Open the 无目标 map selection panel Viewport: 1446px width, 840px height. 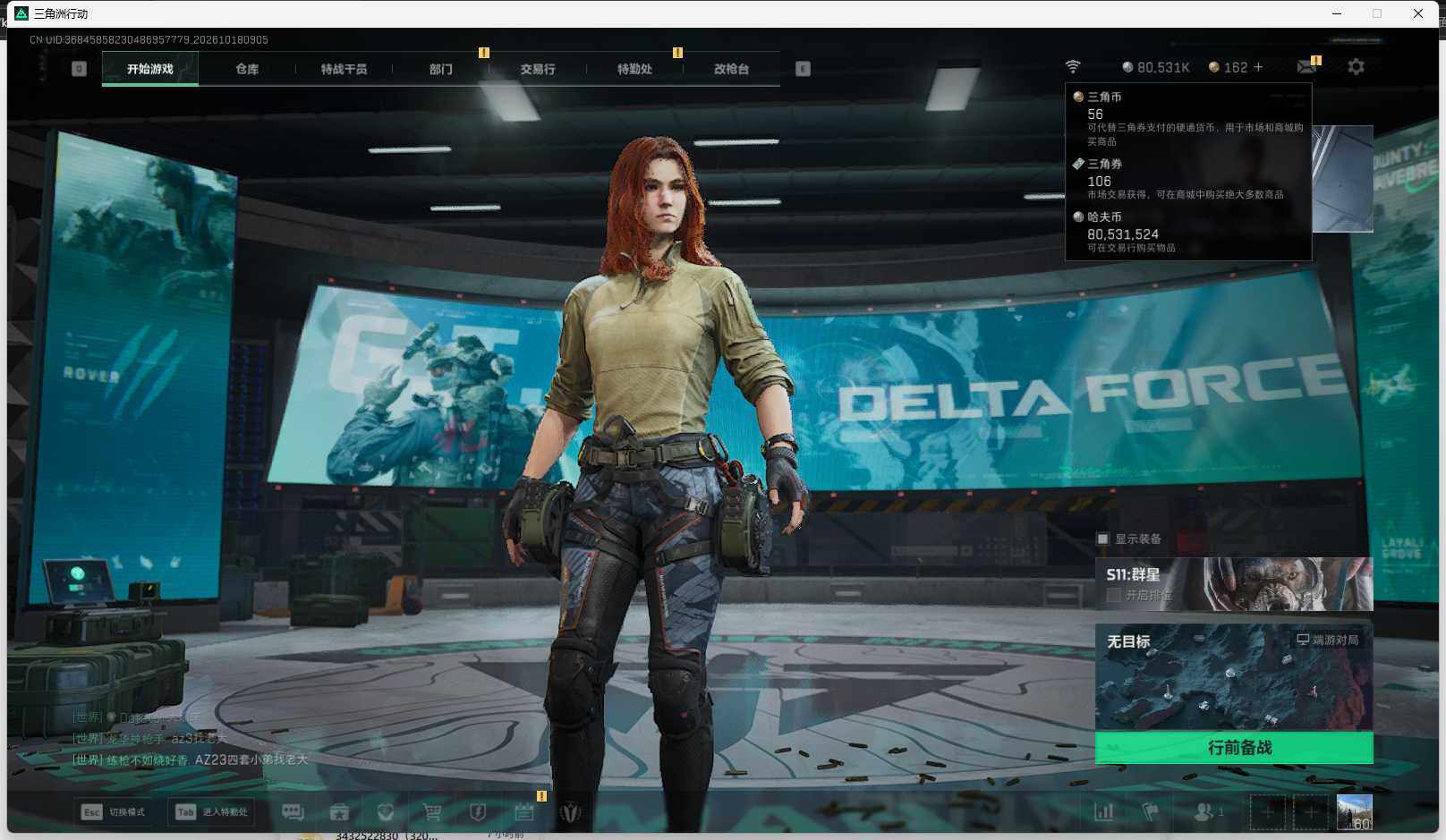coord(1234,677)
